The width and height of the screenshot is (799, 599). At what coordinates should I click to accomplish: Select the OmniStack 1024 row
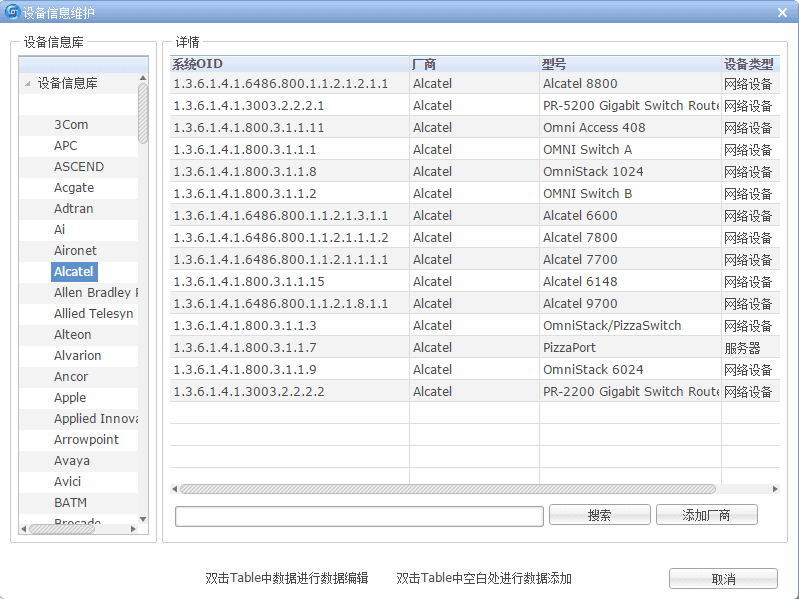click(475, 171)
